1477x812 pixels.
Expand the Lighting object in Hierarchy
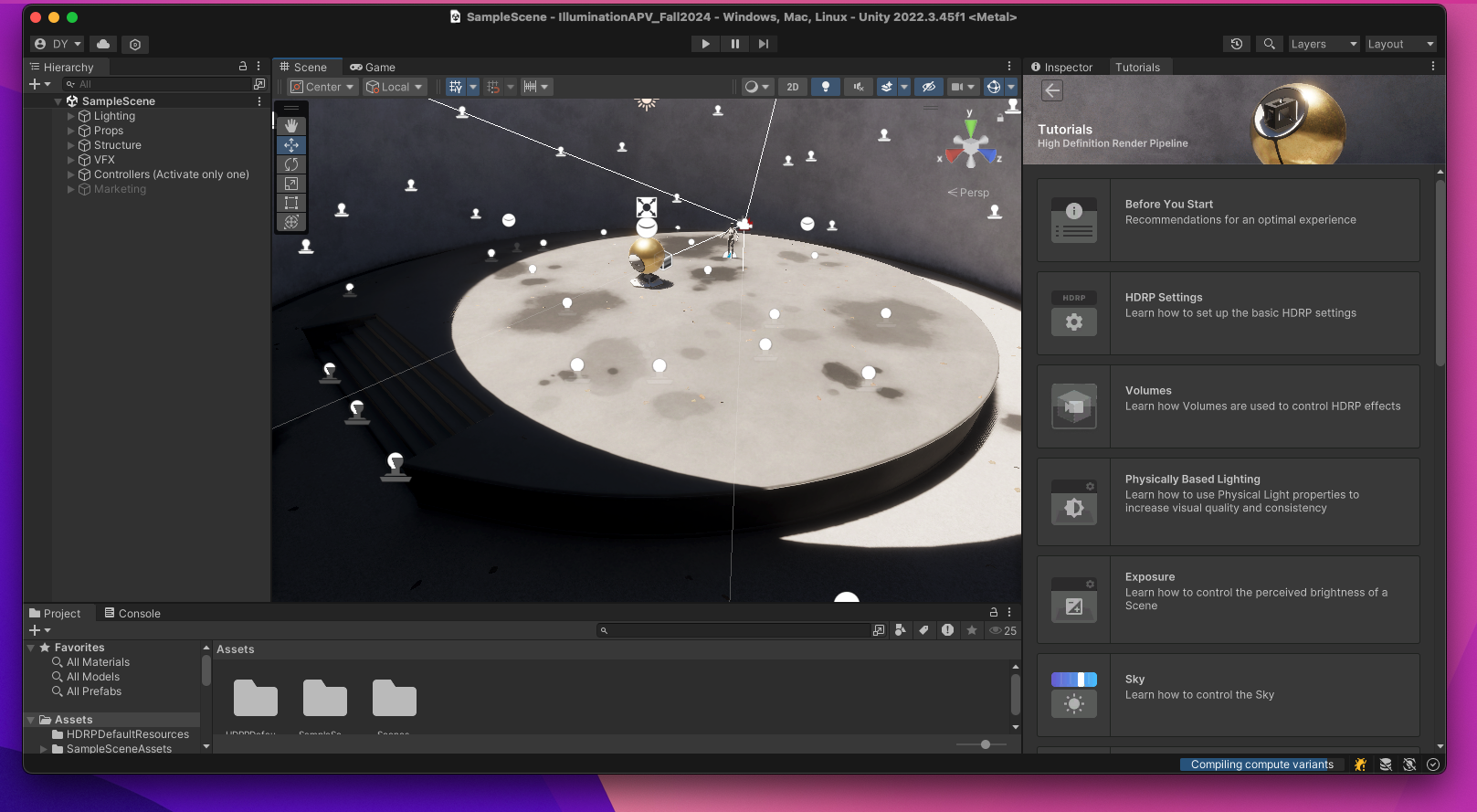pyautogui.click(x=71, y=116)
